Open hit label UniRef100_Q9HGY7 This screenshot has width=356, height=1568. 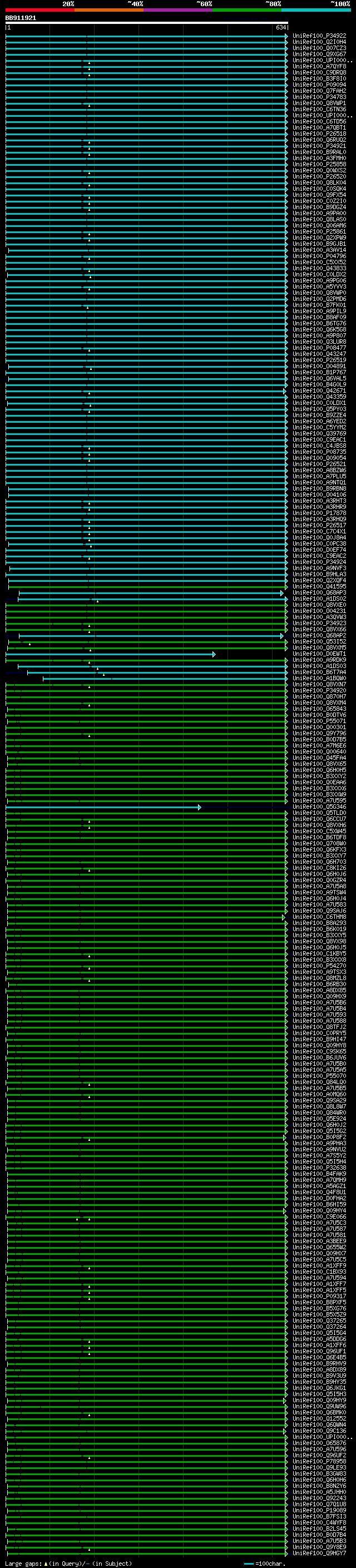319,1553
